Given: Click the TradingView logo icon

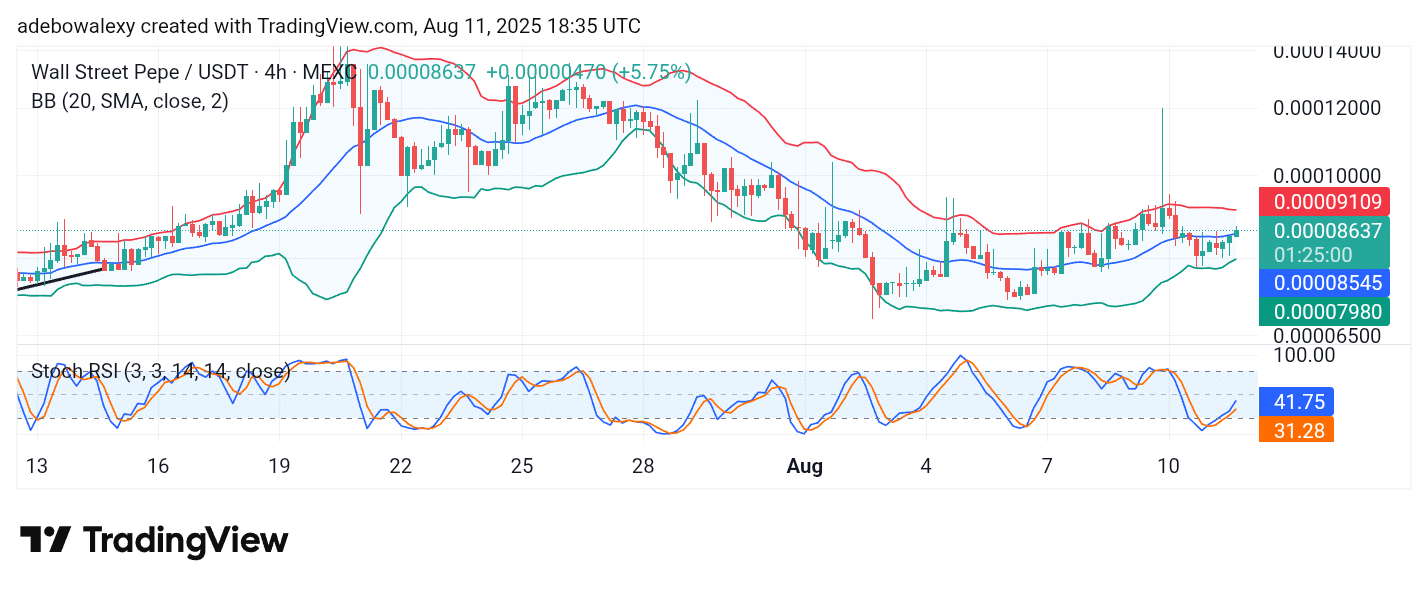Looking at the screenshot, I should pos(45,541).
